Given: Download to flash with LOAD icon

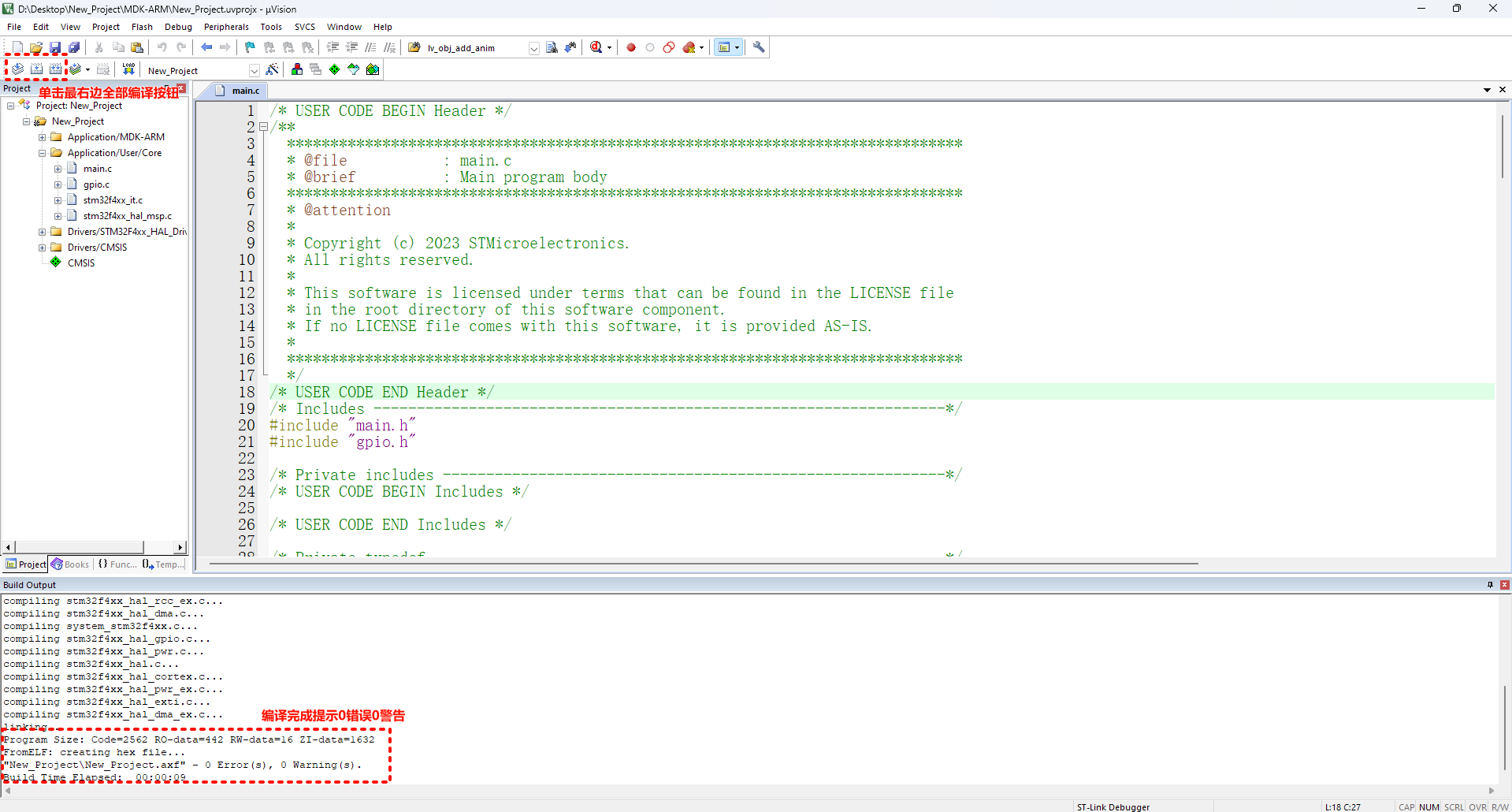Looking at the screenshot, I should point(128,69).
